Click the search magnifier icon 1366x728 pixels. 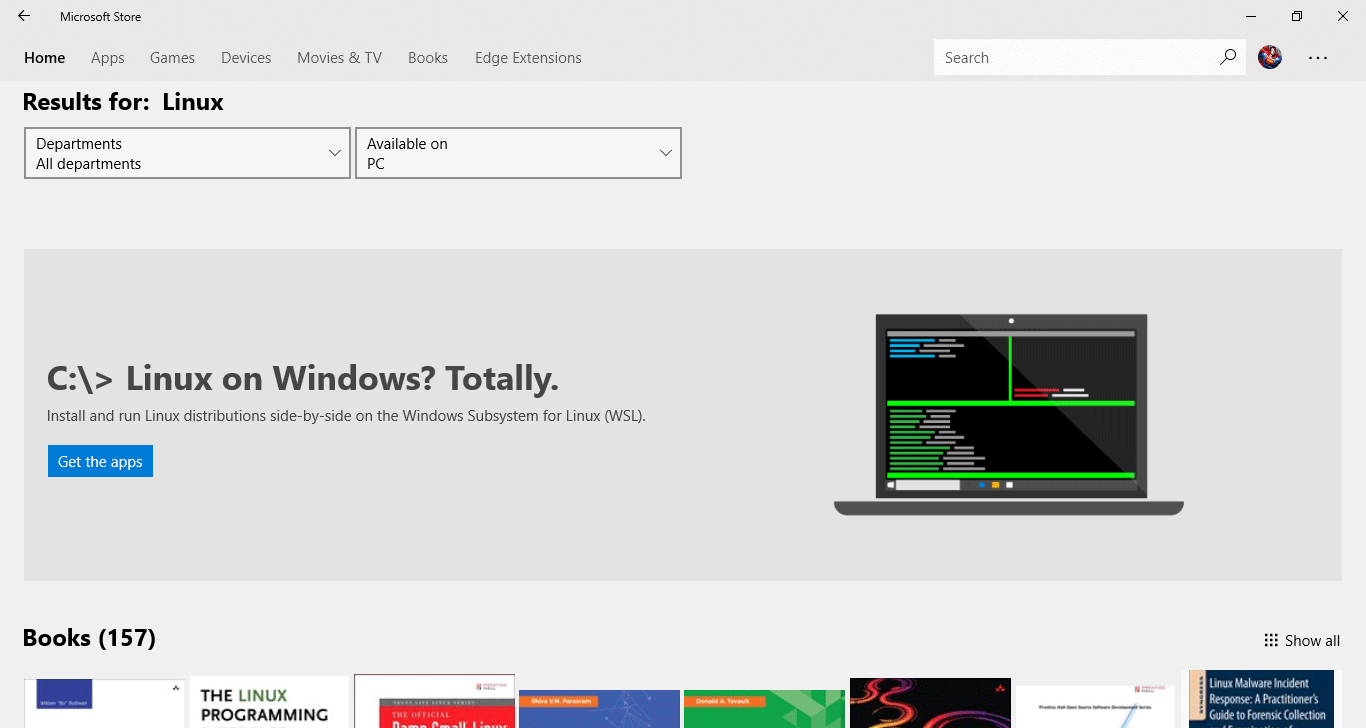click(x=1228, y=57)
